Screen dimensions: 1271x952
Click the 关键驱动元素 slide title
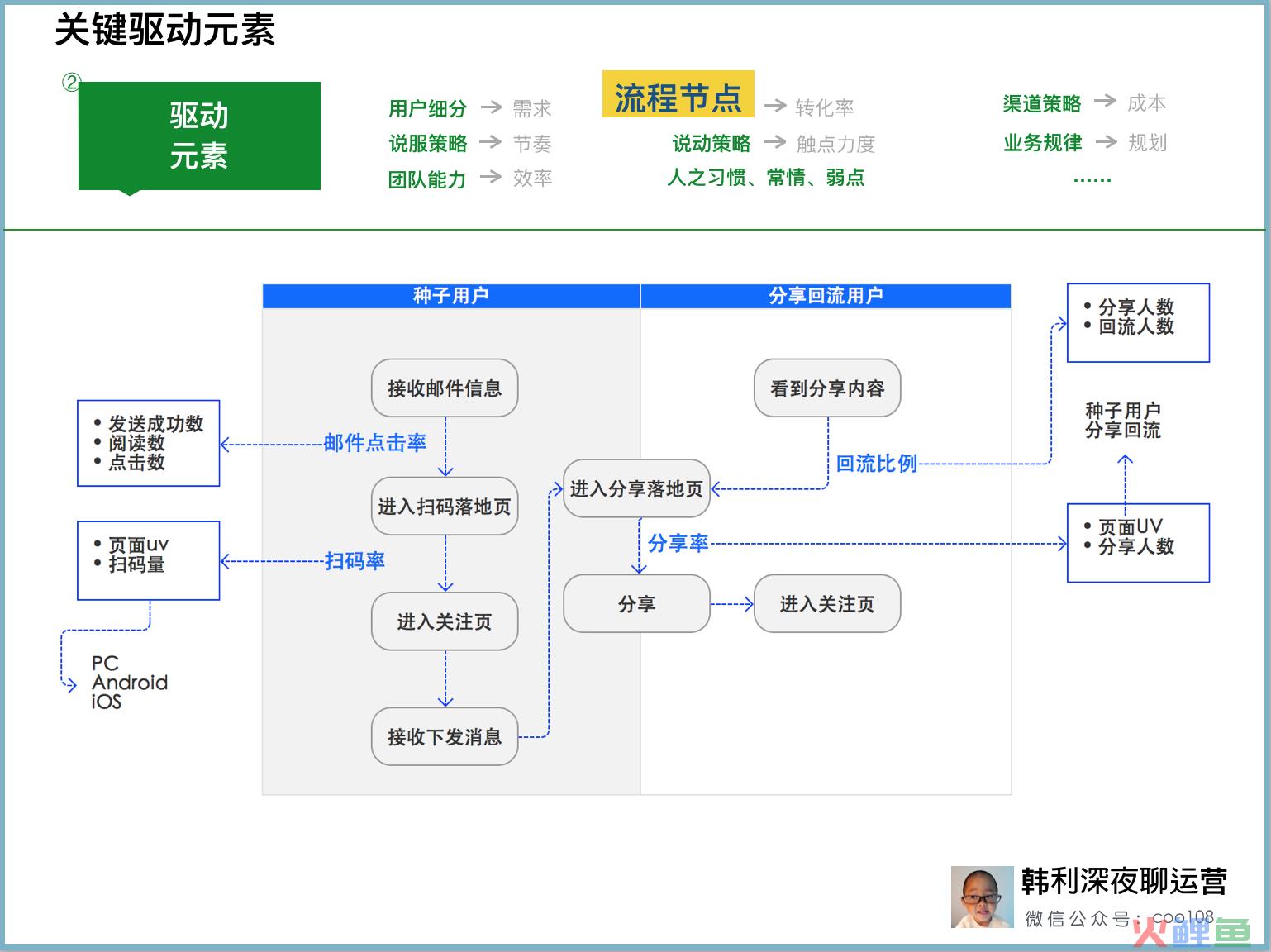click(165, 31)
